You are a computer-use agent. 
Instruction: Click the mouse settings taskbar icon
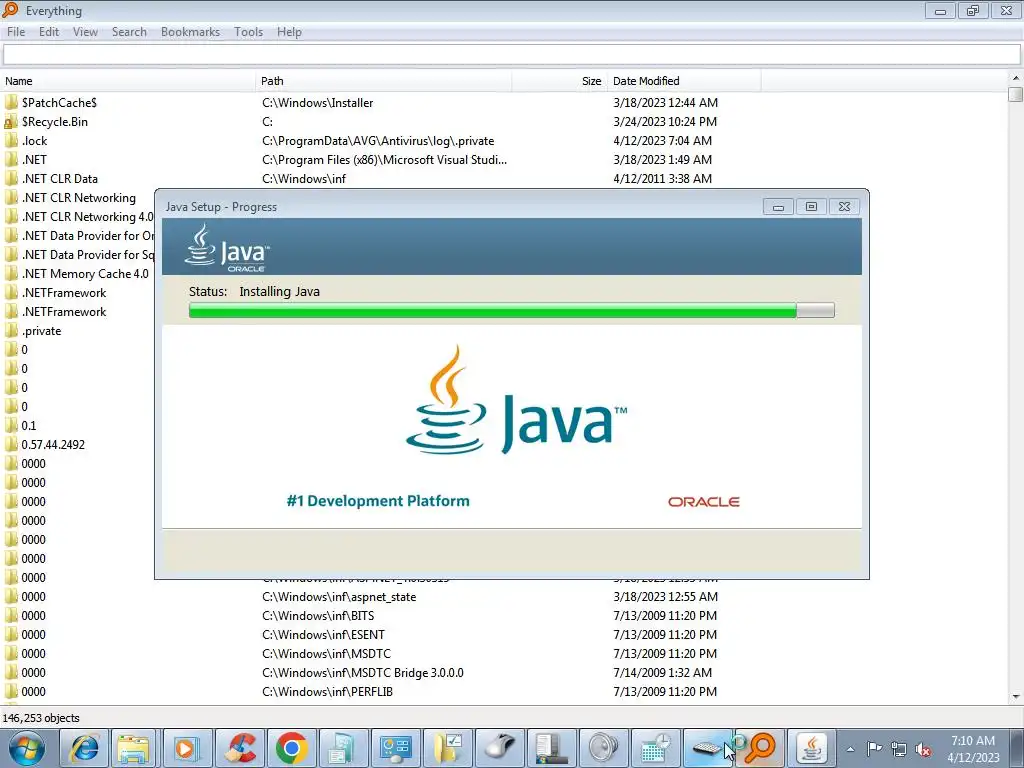coord(500,748)
